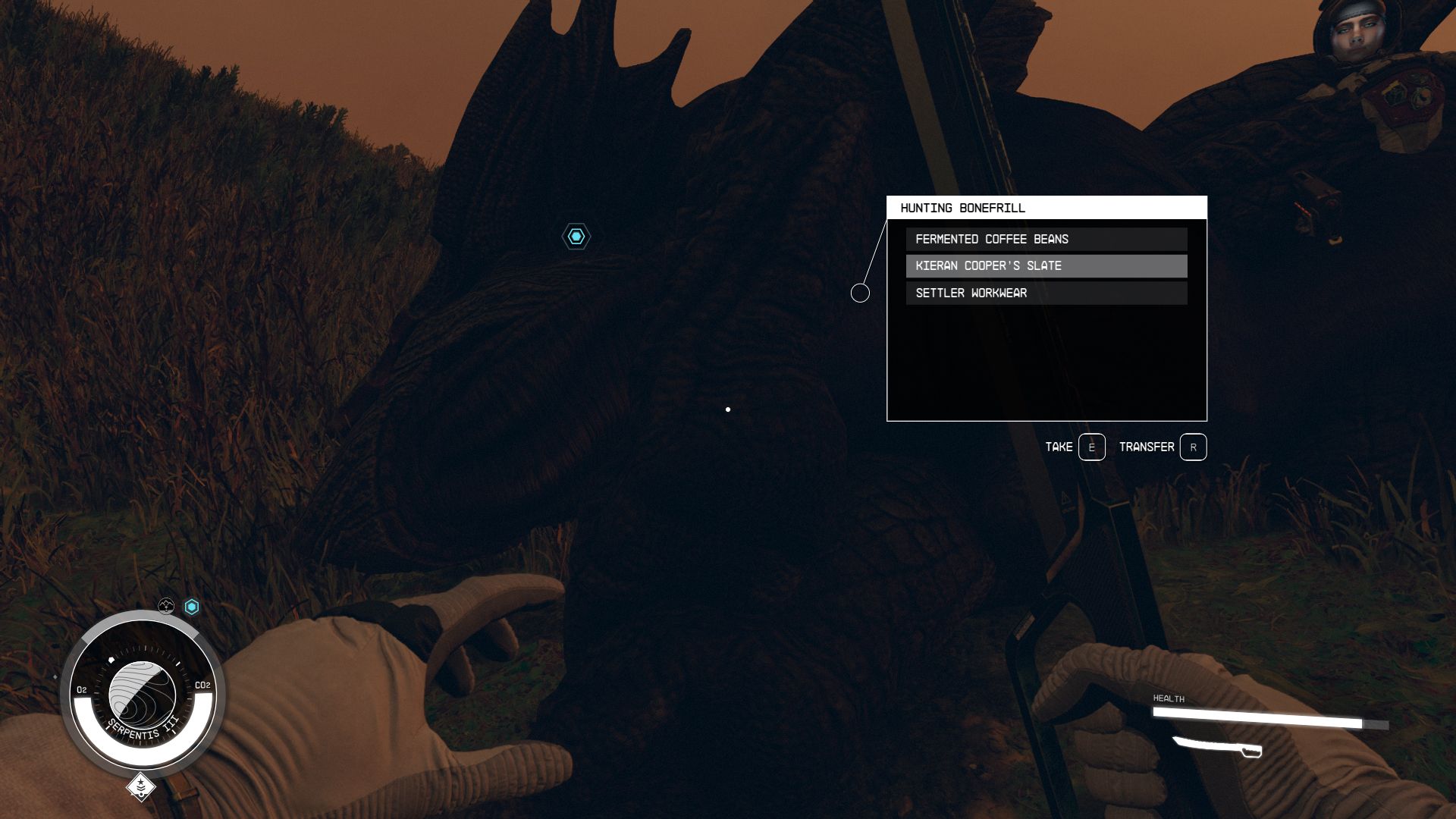
Task: Click the health bar
Action: 1271,718
